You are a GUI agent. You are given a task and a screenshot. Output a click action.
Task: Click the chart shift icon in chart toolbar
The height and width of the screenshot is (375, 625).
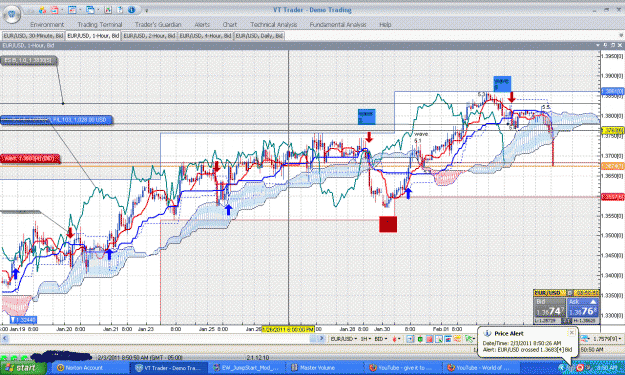point(410,339)
